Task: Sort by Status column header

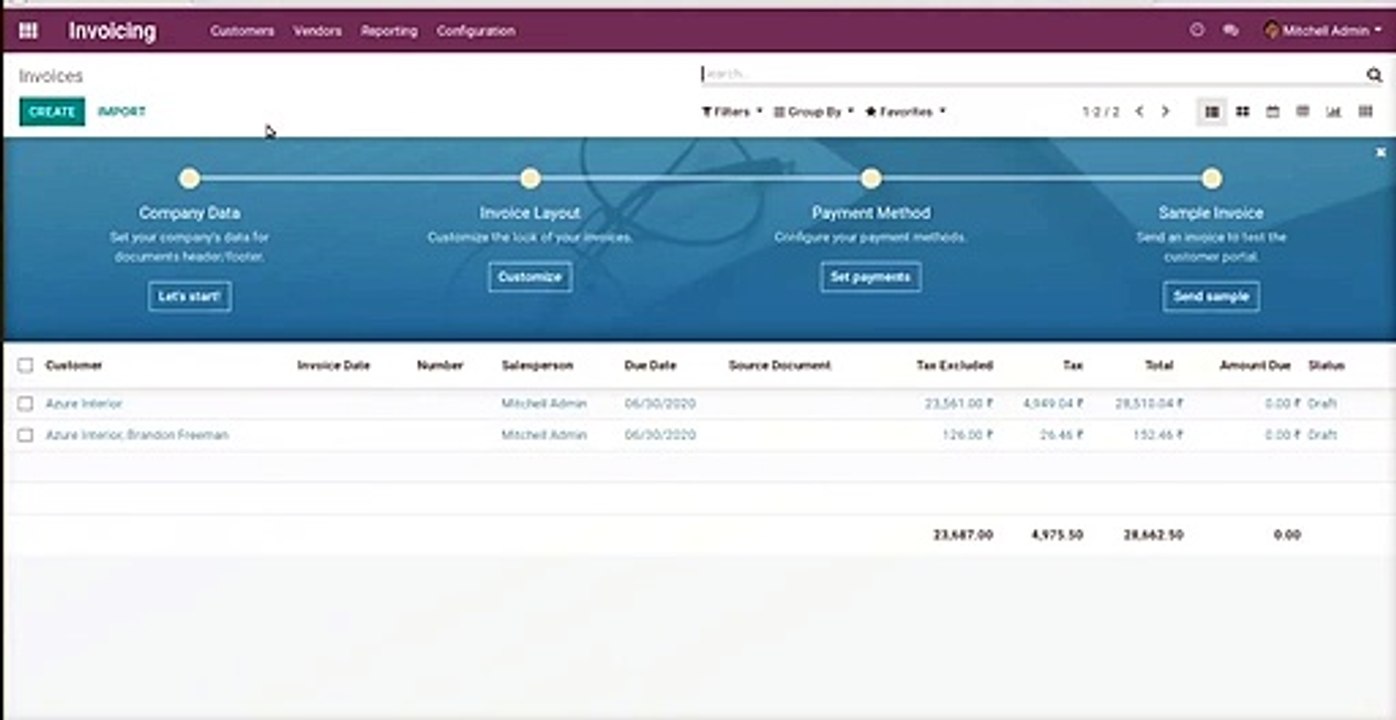Action: pos(1327,366)
